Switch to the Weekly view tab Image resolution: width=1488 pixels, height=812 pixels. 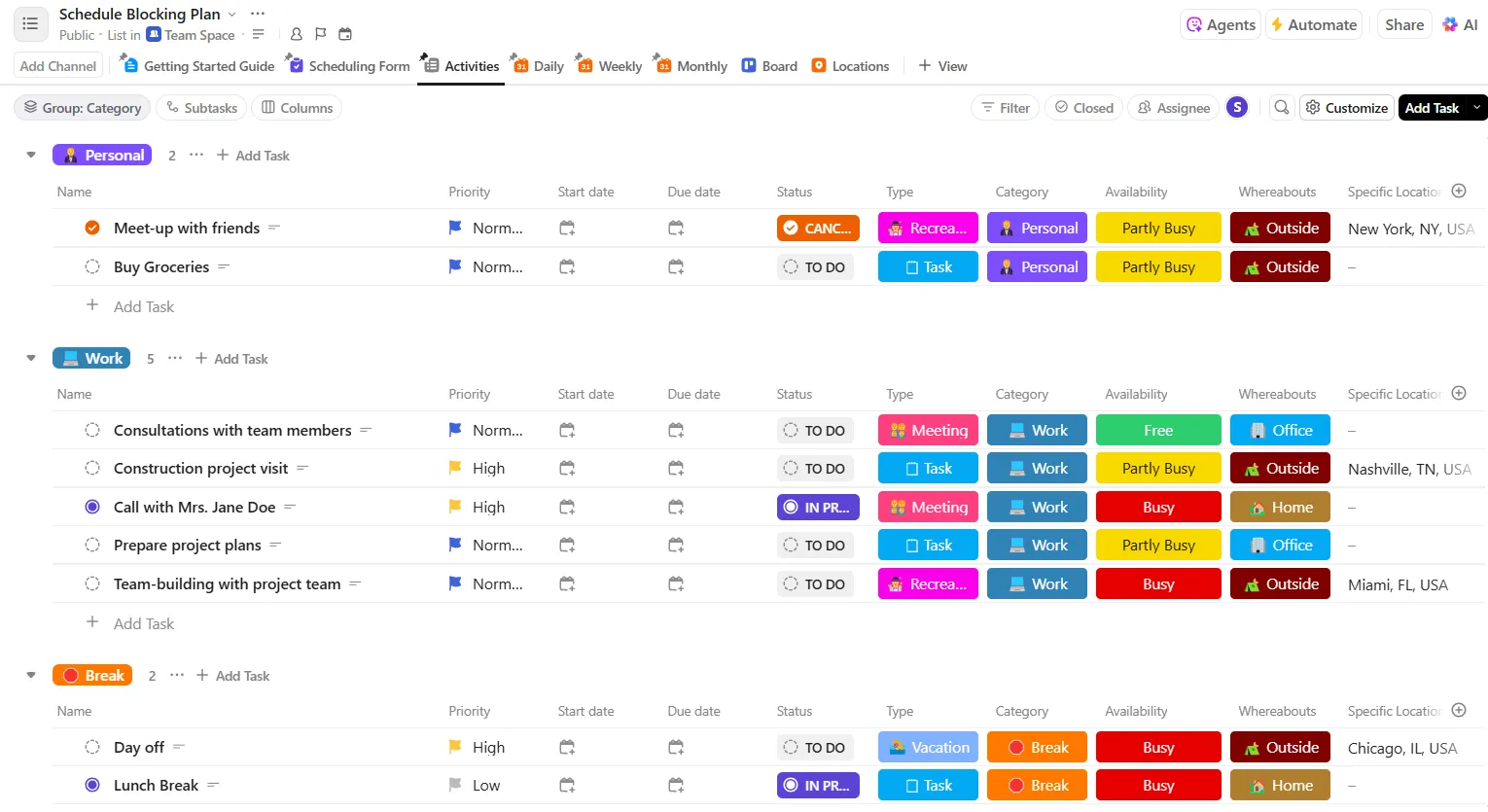609,66
